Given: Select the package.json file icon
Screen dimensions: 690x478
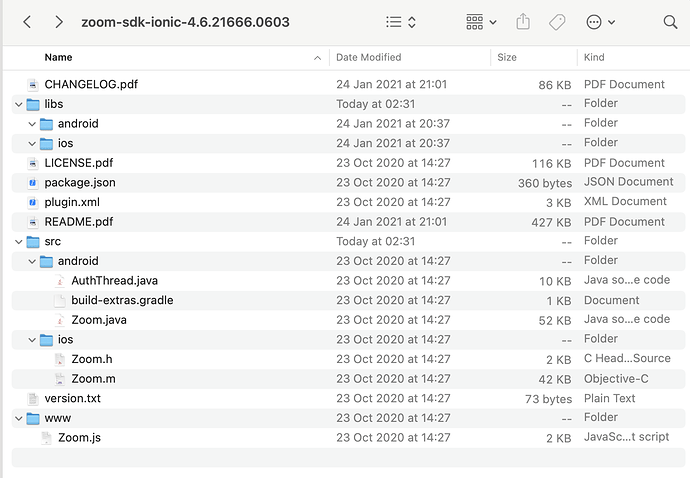Looking at the screenshot, I should (x=33, y=183).
